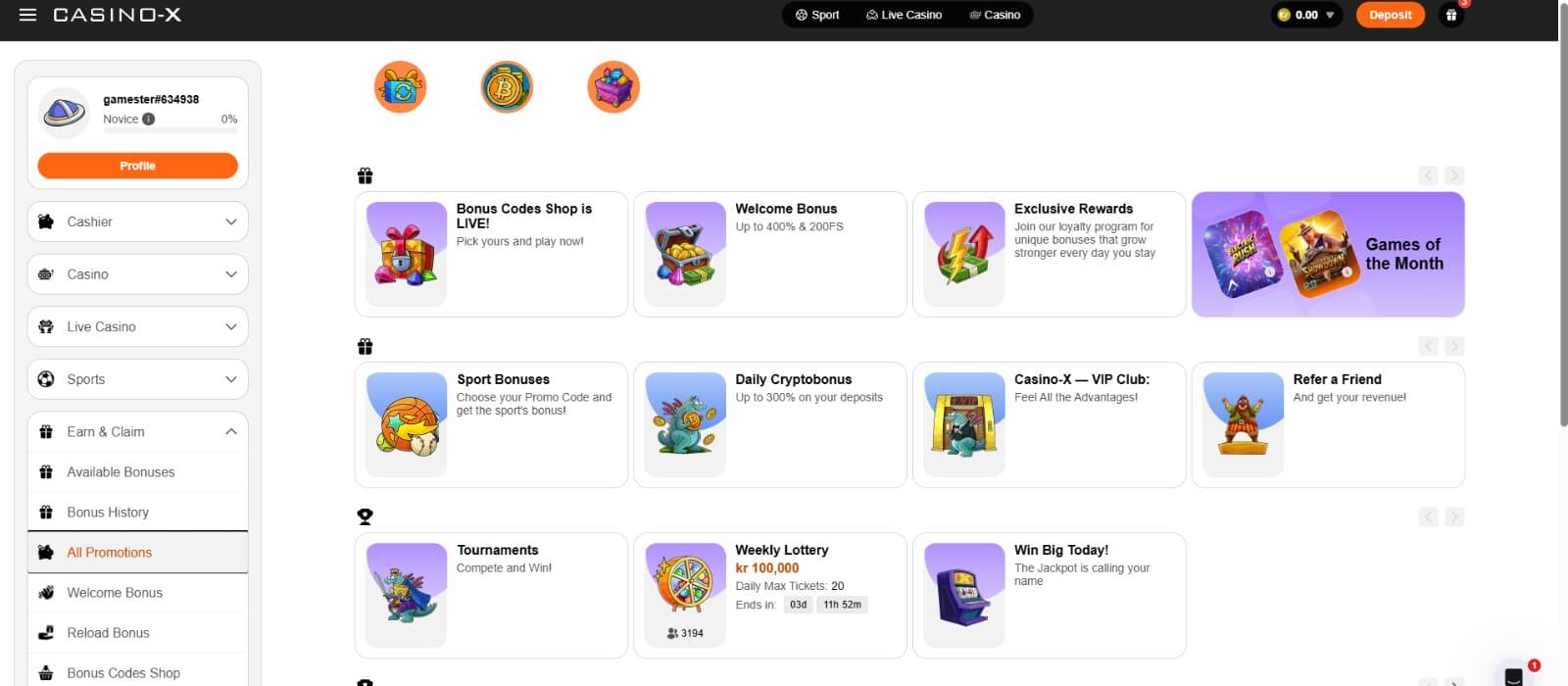The image size is (1568, 686).
Task: Open the hamburger menu icon
Action: 27,15
